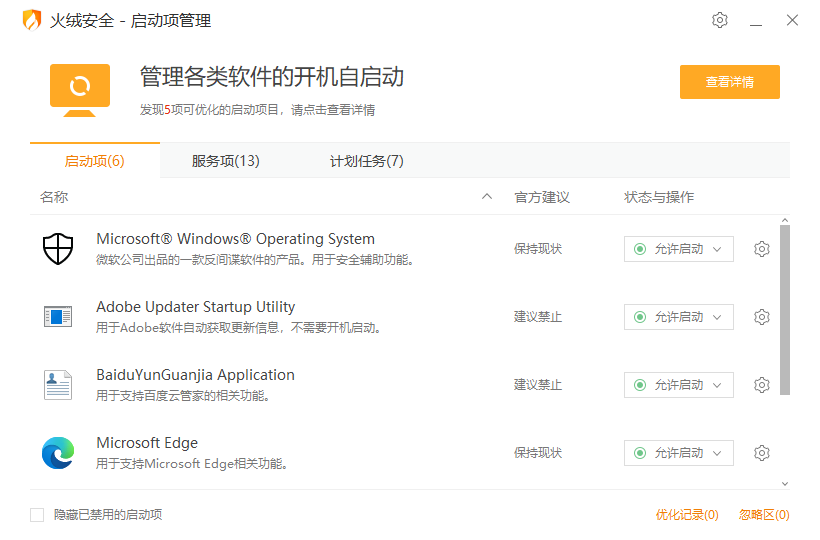
Task: Click description 微软公司出品的一款反间谍软件的产品
Action: (x=255, y=260)
